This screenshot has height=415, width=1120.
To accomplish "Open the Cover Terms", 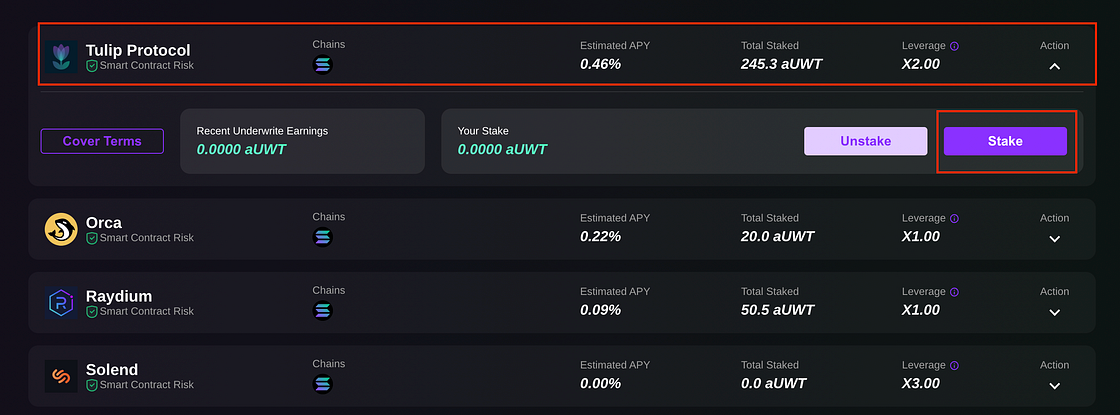I will 102,141.
